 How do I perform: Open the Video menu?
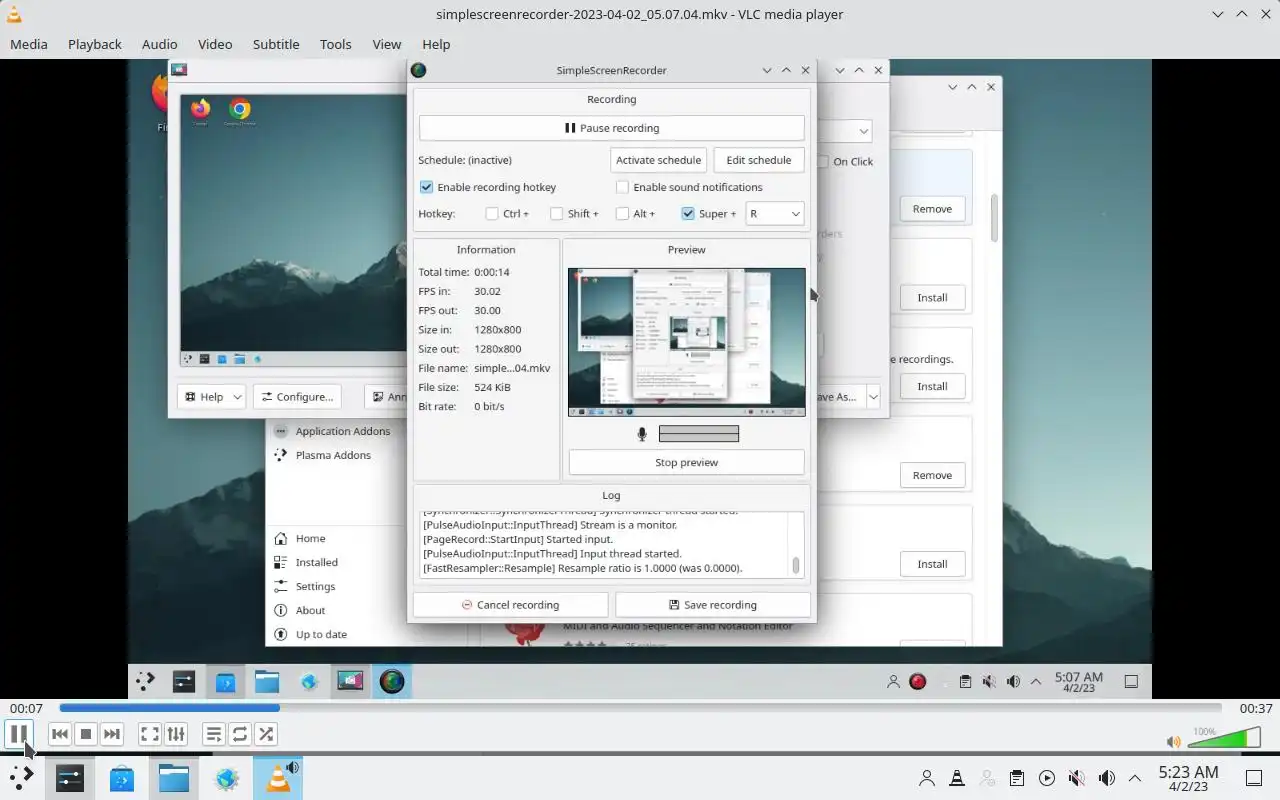click(x=215, y=44)
